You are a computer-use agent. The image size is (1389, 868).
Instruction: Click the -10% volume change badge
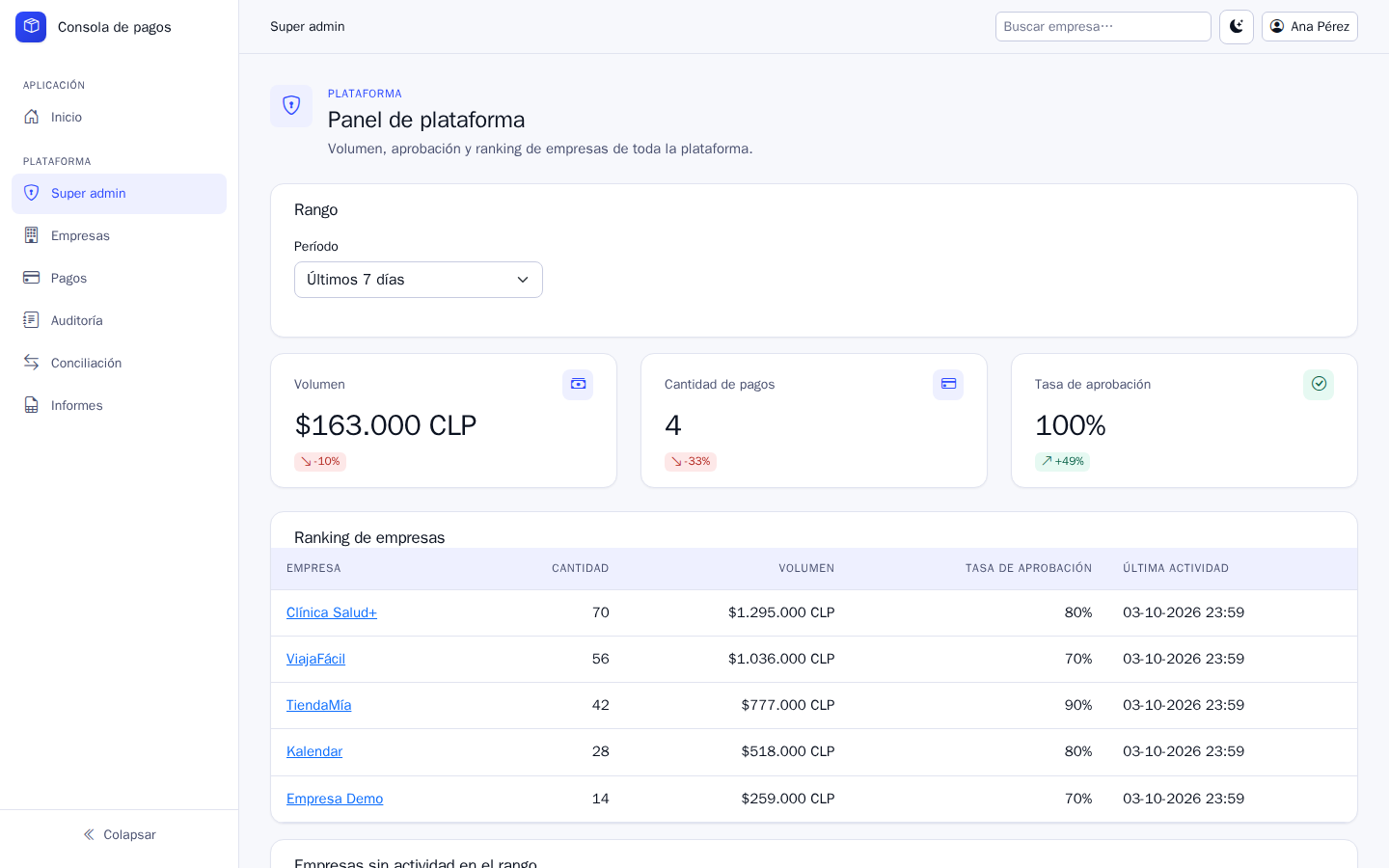click(320, 462)
